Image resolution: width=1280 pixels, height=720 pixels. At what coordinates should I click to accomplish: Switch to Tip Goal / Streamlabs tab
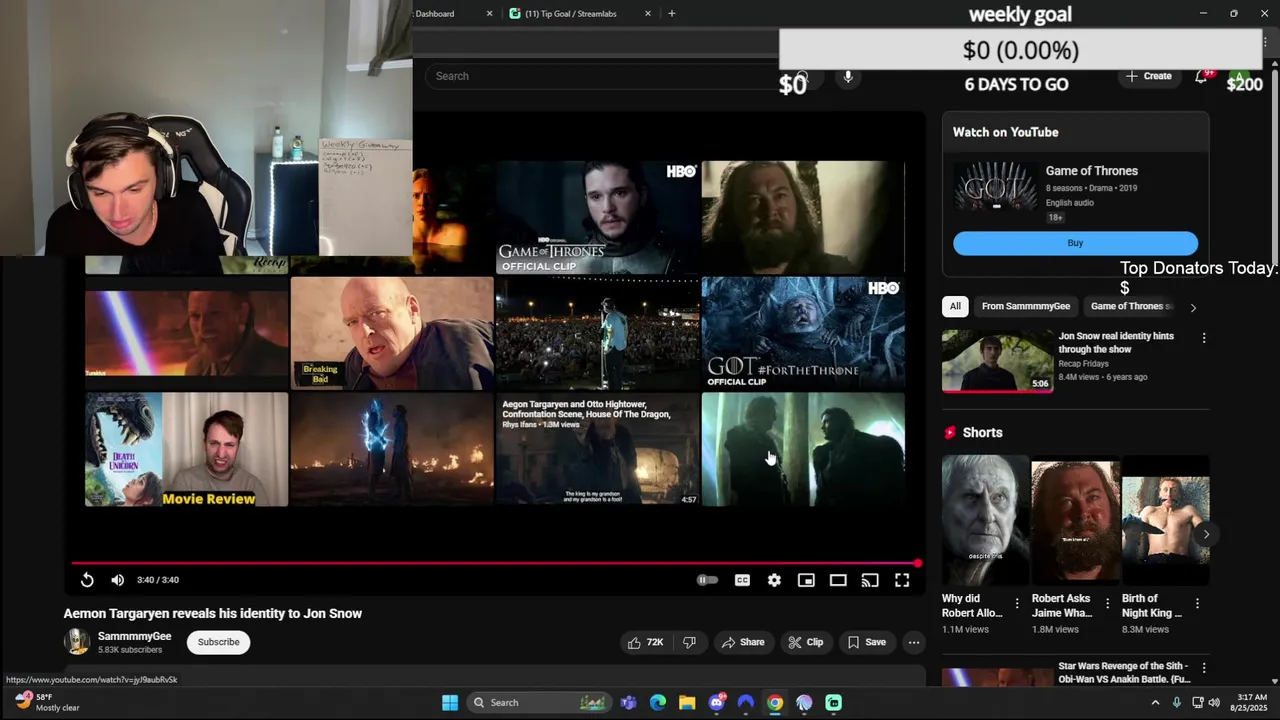click(571, 14)
